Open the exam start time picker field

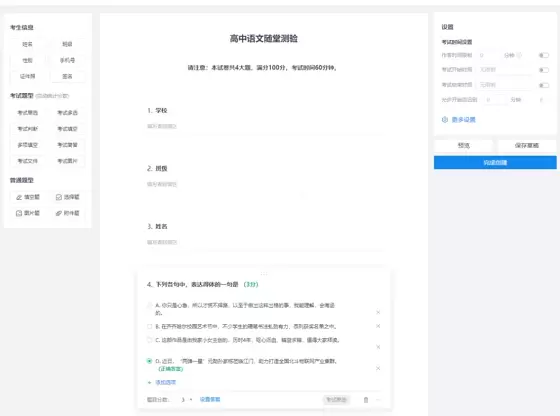tap(505, 70)
